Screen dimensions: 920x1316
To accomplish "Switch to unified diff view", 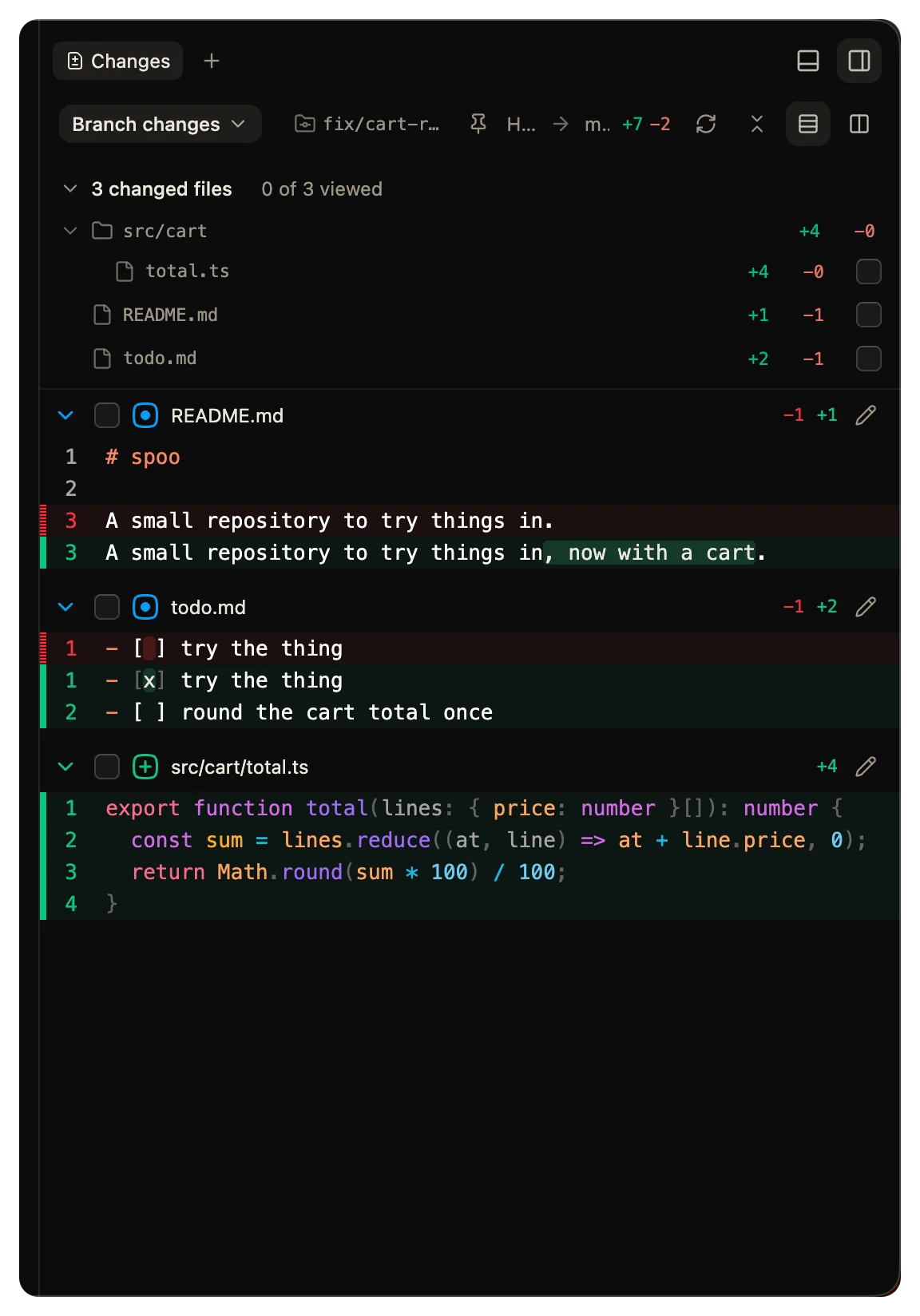I will 808,124.
